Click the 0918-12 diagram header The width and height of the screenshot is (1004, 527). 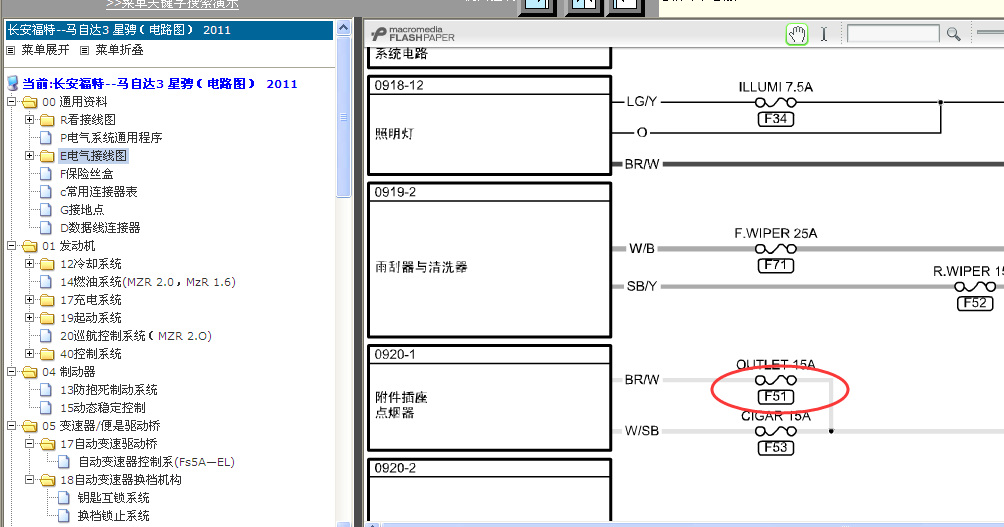490,85
